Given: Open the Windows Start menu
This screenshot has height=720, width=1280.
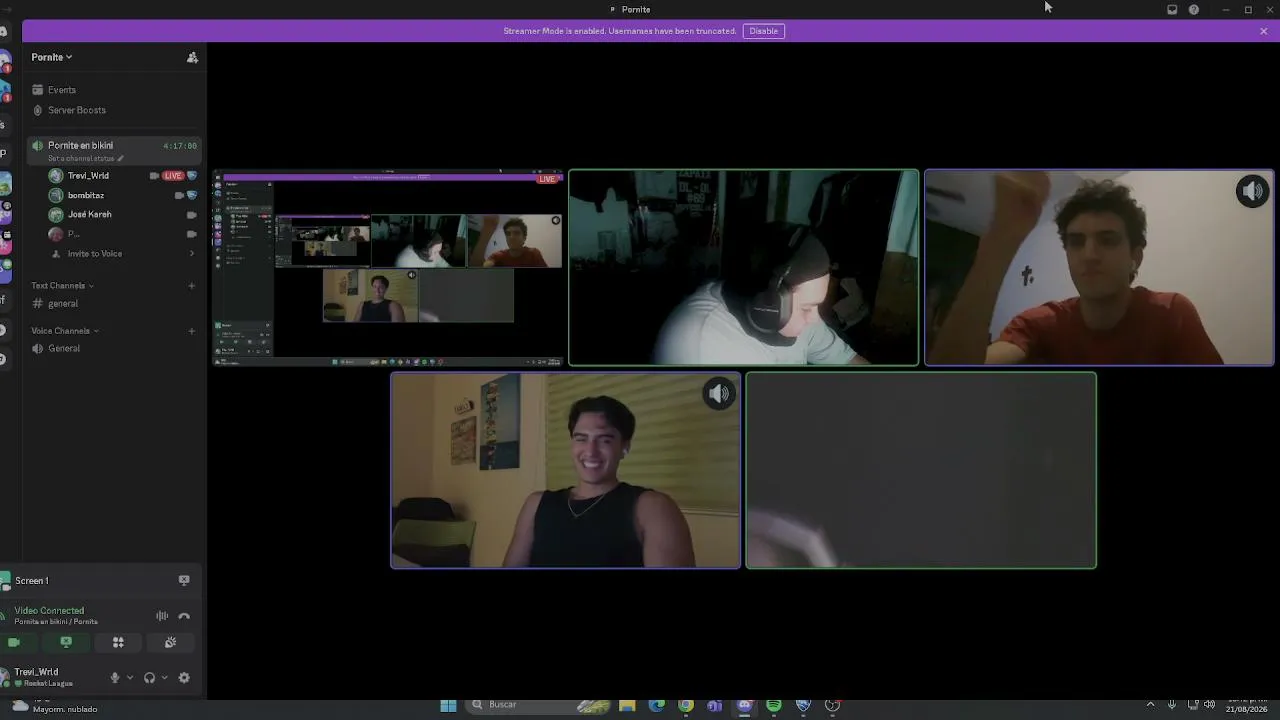Looking at the screenshot, I should [x=448, y=705].
